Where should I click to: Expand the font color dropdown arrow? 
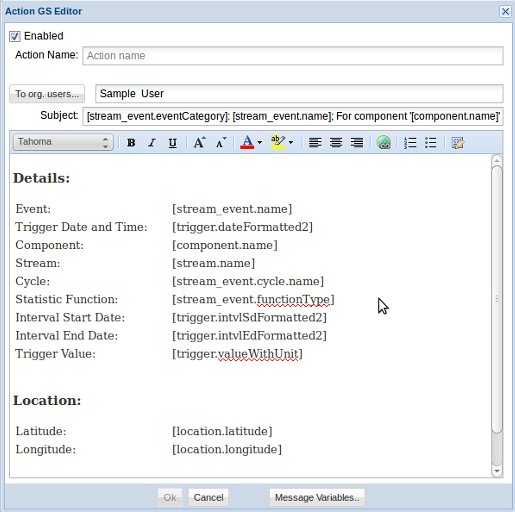[260, 143]
